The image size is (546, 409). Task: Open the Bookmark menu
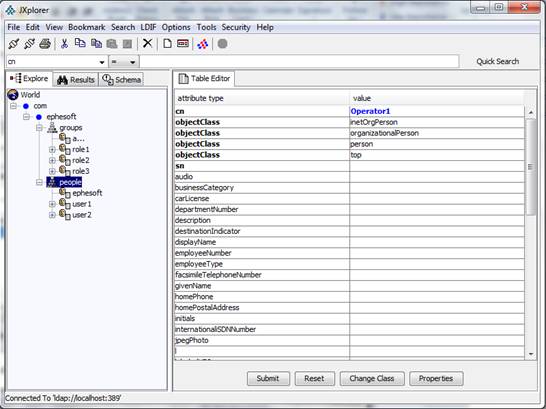pos(87,27)
